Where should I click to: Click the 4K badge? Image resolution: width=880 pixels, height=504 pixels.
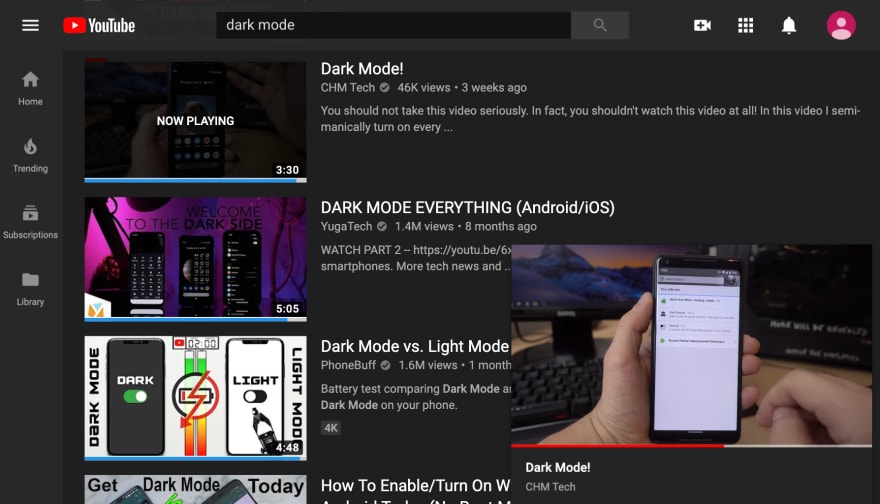[331, 428]
